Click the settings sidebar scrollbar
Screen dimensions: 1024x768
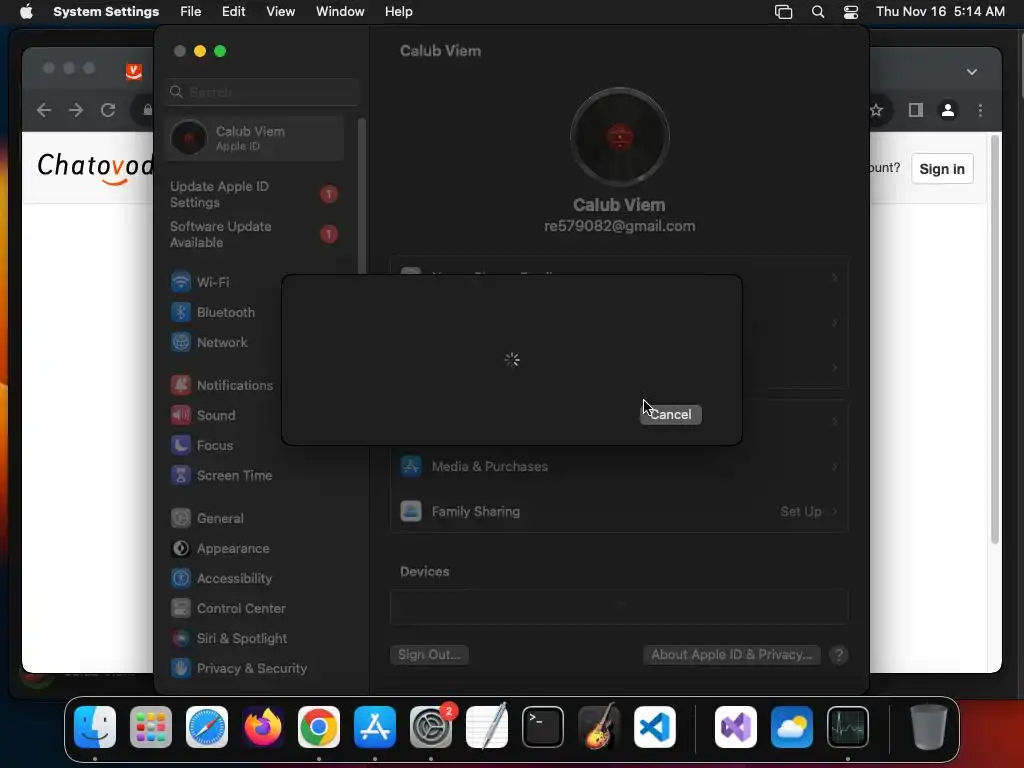(x=361, y=196)
